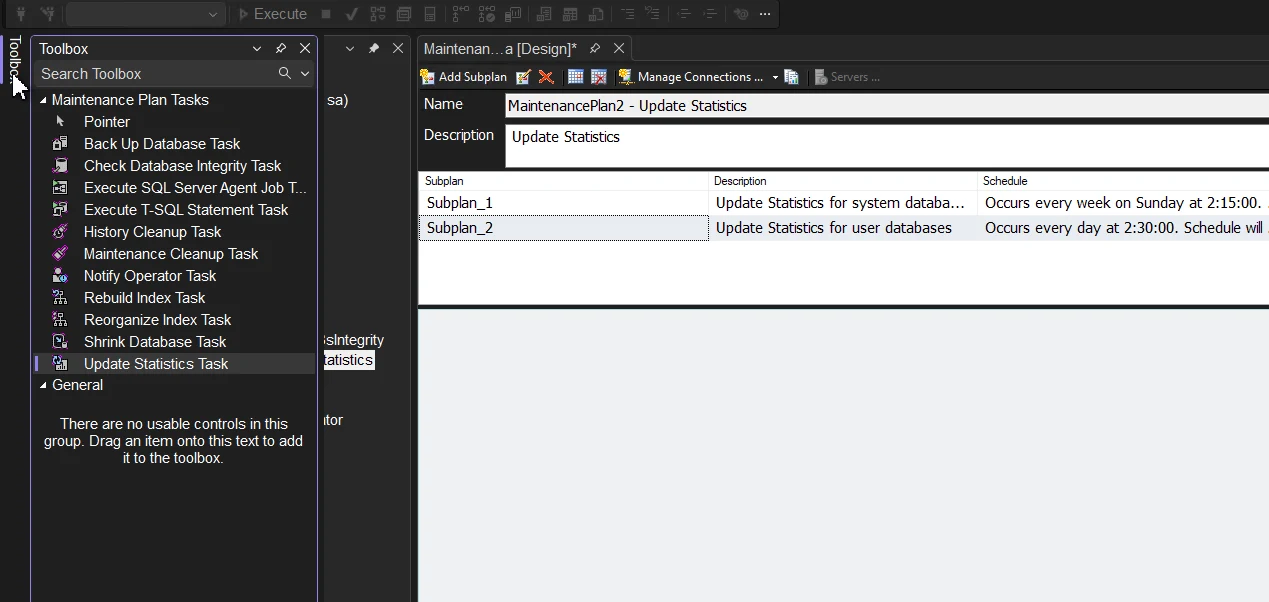Image resolution: width=1269 pixels, height=602 pixels.
Task: Click inside the Search Toolbox field
Action: click(x=150, y=73)
